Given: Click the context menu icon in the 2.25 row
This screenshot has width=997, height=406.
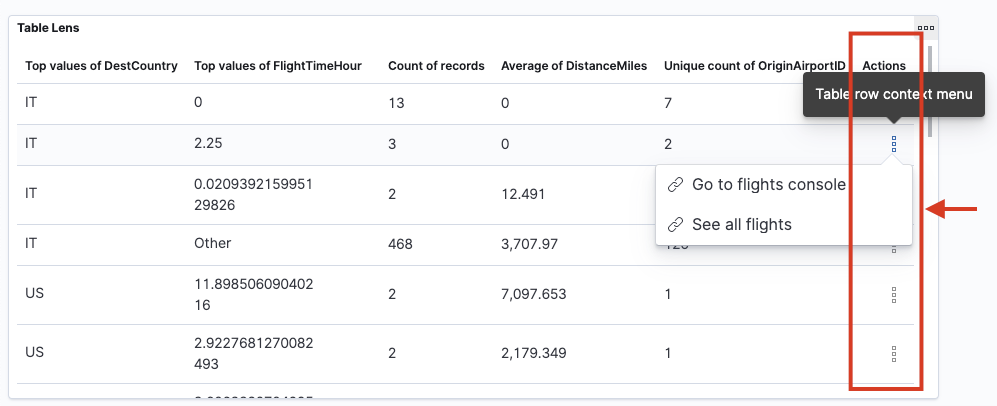Looking at the screenshot, I should pyautogui.click(x=893, y=145).
